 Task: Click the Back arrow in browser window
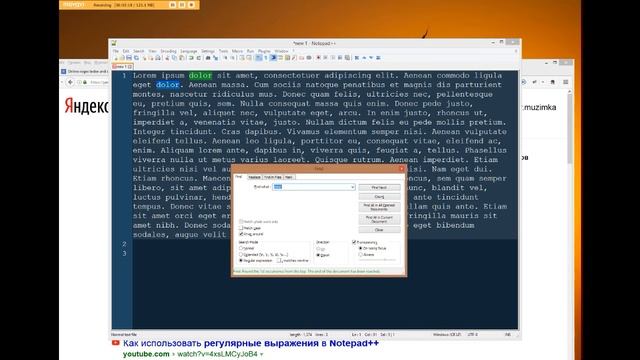[70, 82]
